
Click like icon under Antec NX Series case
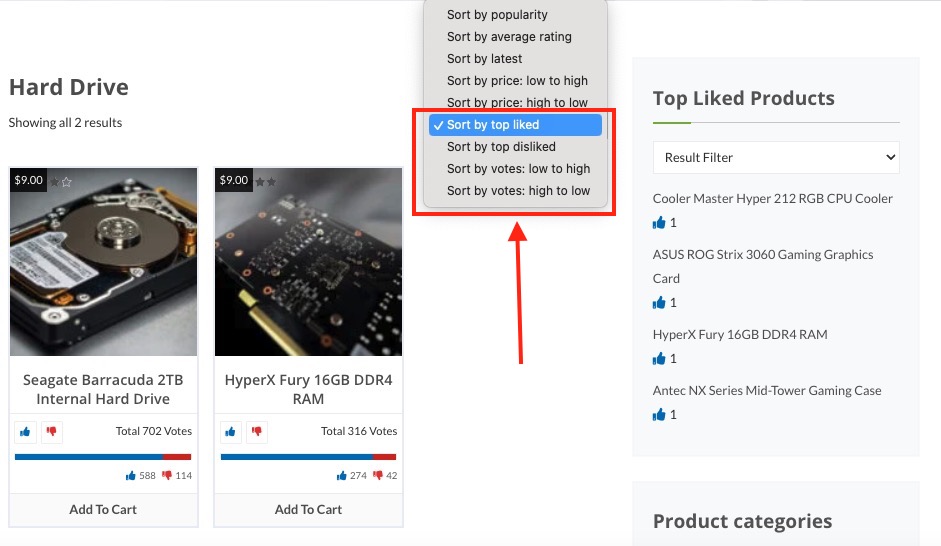659,415
